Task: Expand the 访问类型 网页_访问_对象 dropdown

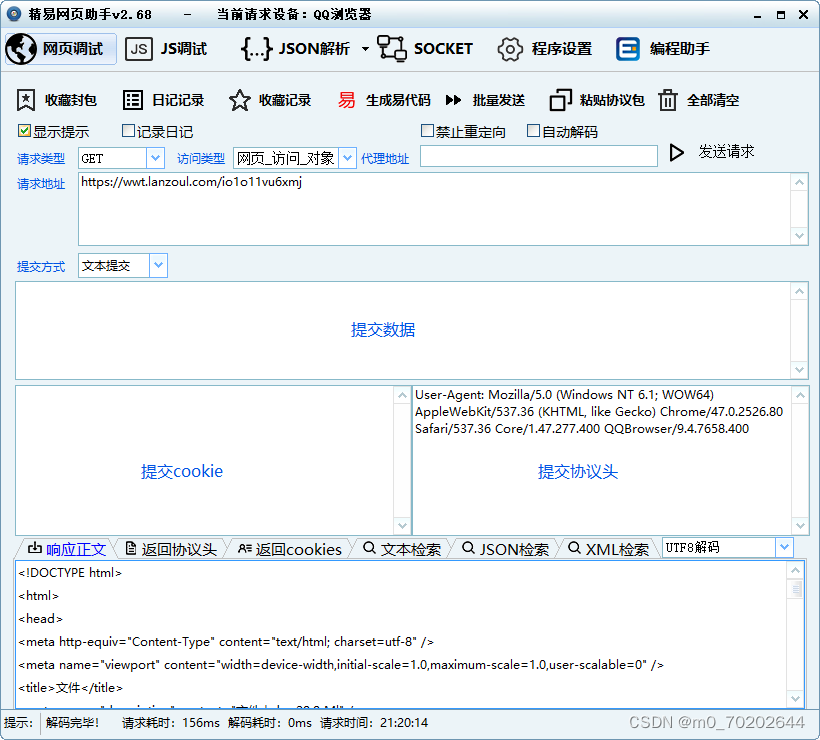Action: coord(347,158)
